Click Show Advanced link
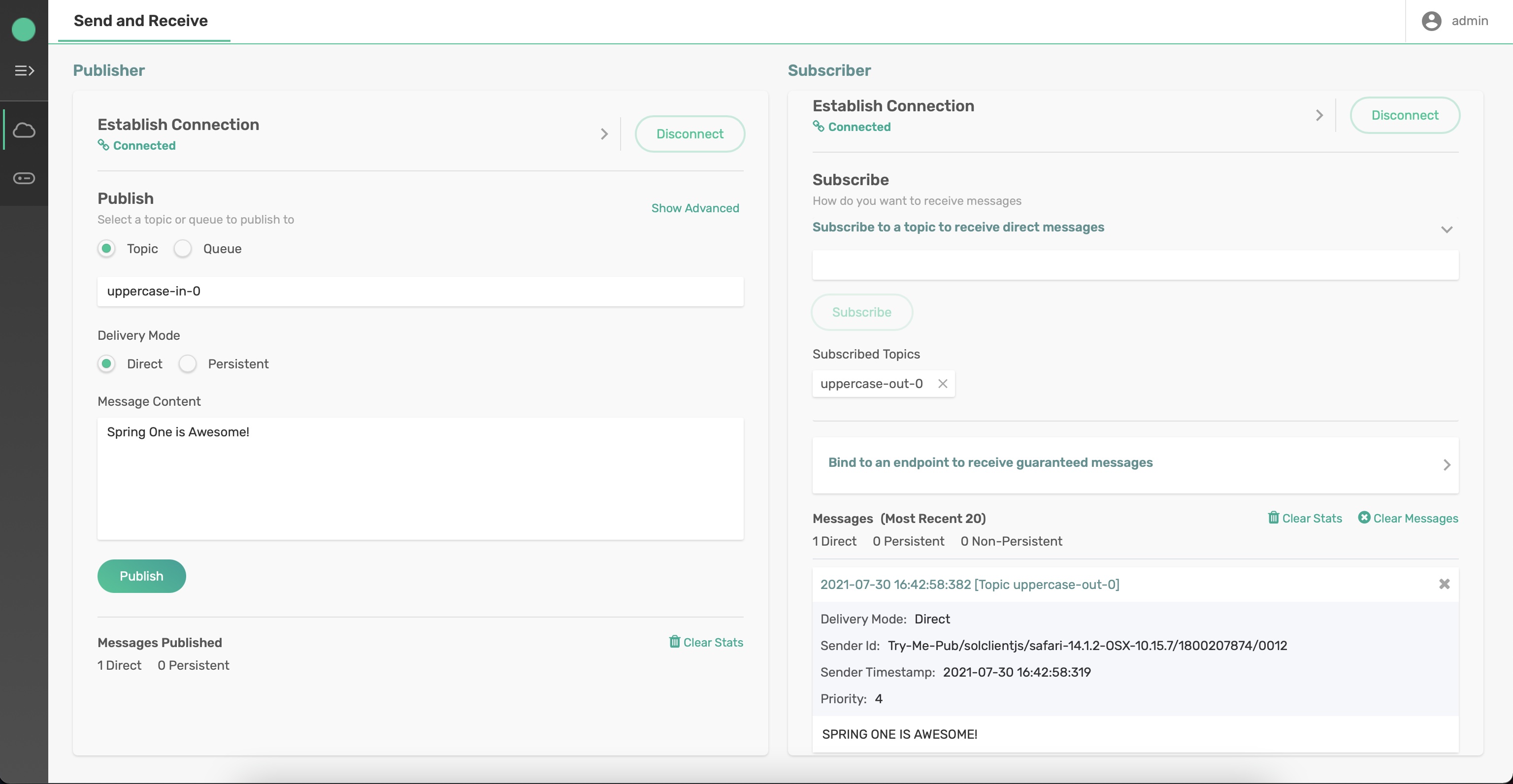The height and width of the screenshot is (784, 1513). (x=695, y=208)
